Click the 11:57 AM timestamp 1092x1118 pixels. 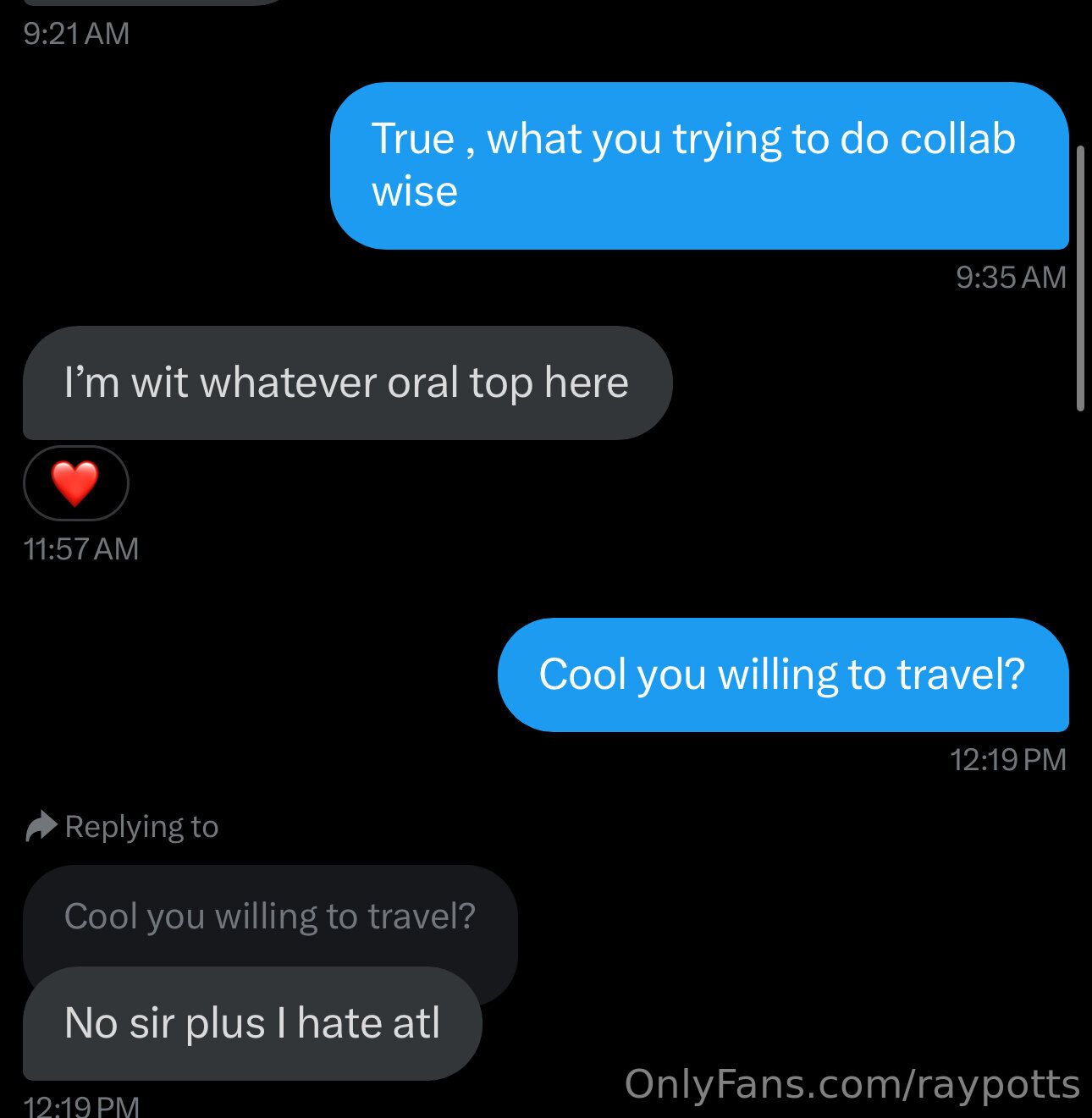pos(81,549)
